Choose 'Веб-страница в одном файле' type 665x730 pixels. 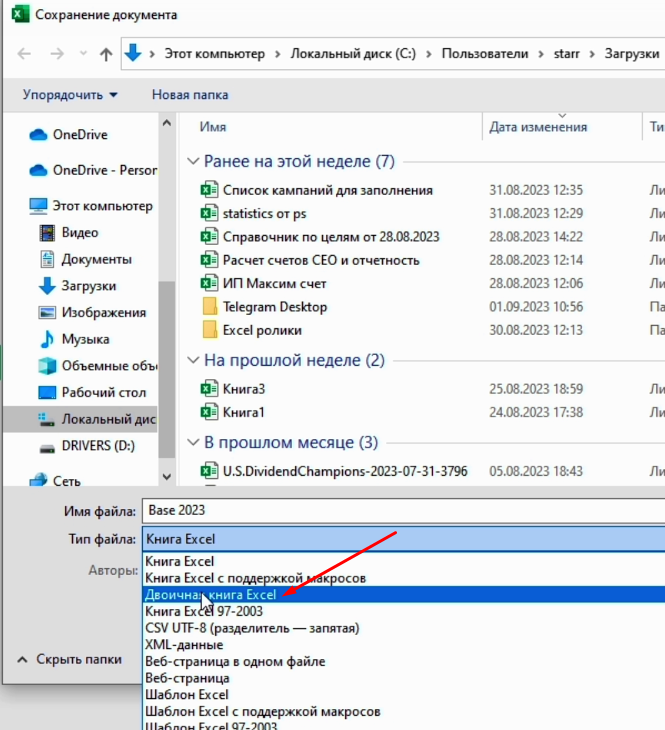tap(404, 662)
